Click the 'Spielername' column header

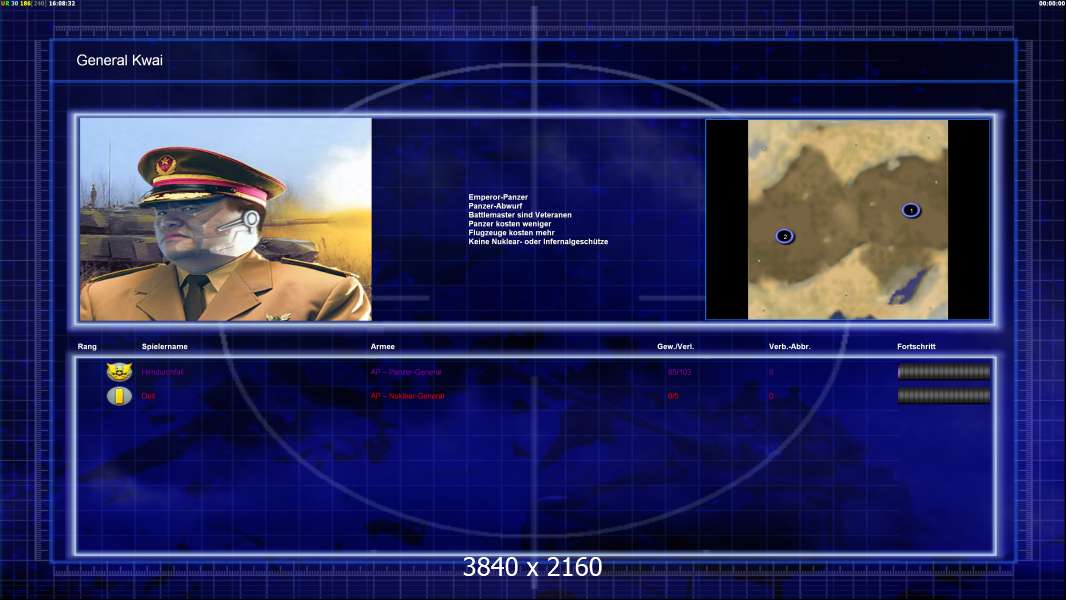coord(165,347)
